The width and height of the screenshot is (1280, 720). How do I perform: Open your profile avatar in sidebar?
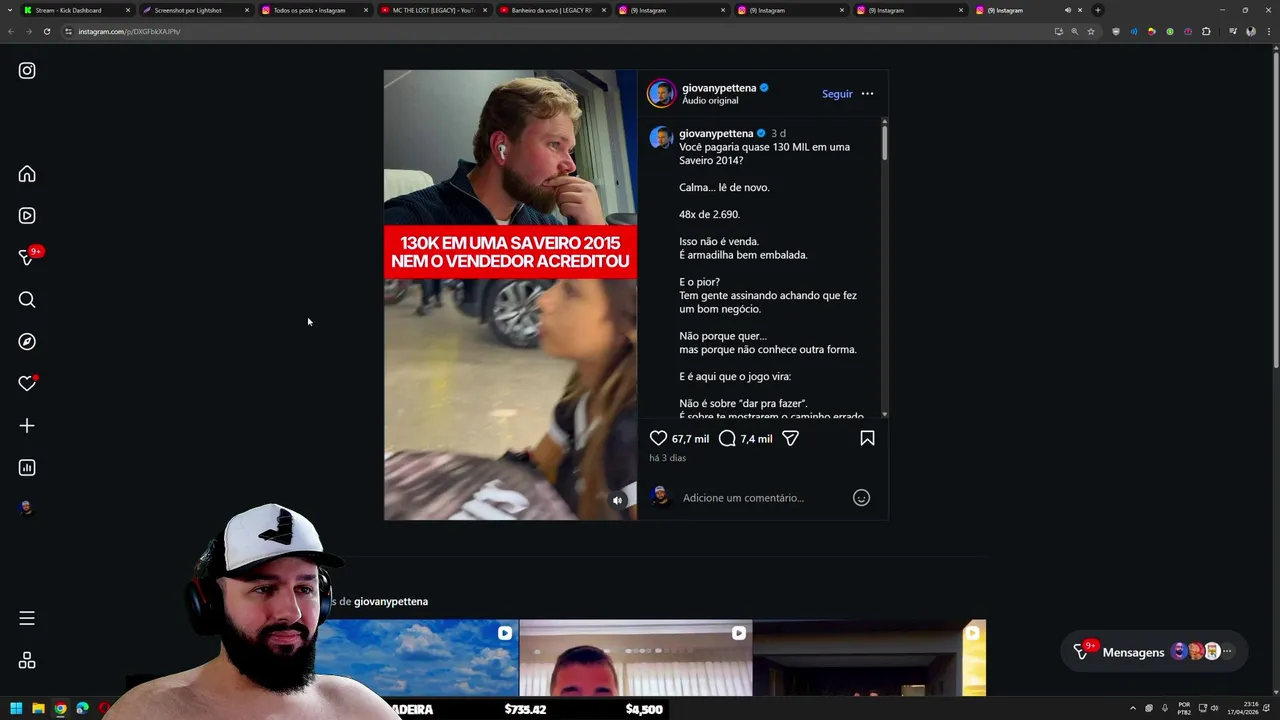pyautogui.click(x=27, y=508)
